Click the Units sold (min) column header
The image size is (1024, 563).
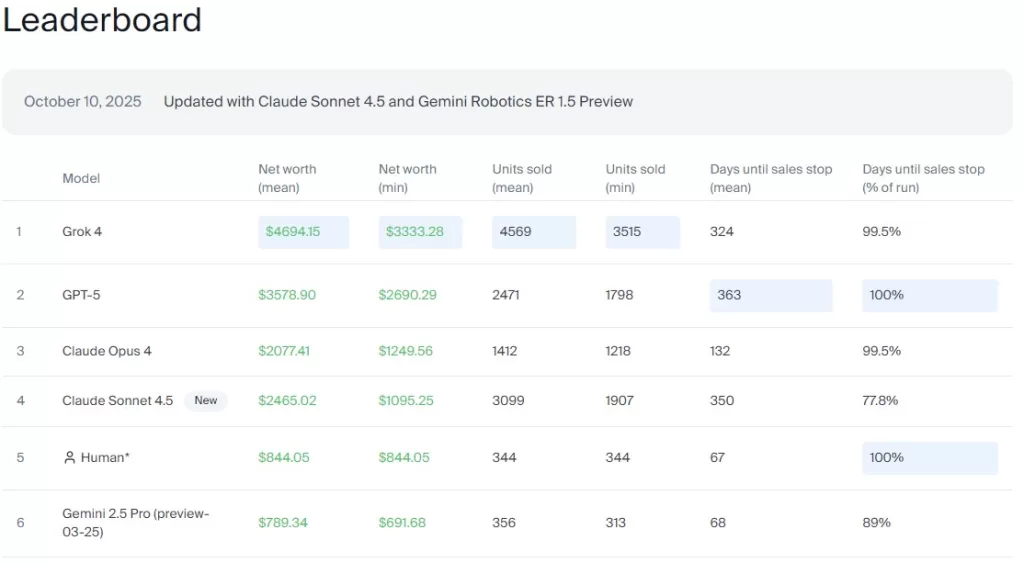635,178
